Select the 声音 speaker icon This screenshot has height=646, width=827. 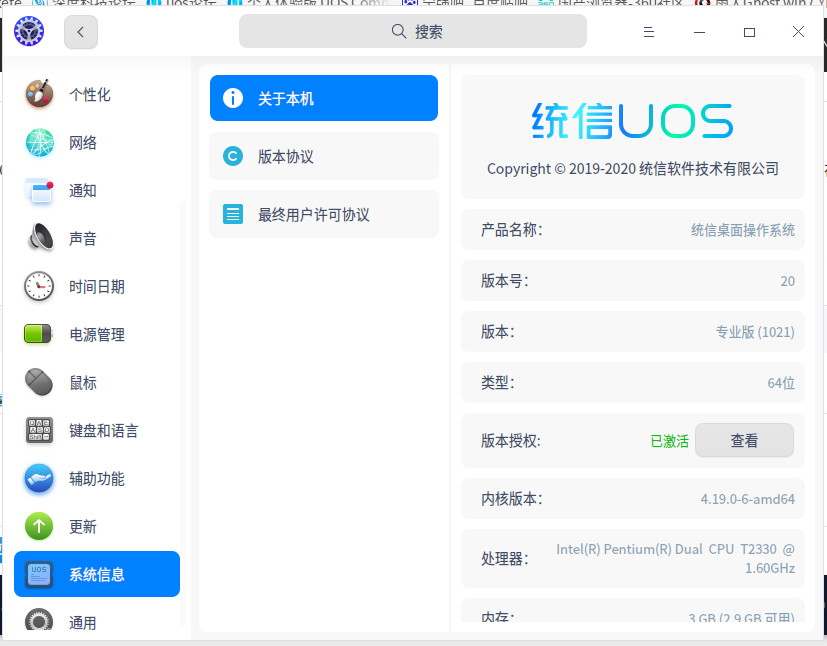click(39, 238)
